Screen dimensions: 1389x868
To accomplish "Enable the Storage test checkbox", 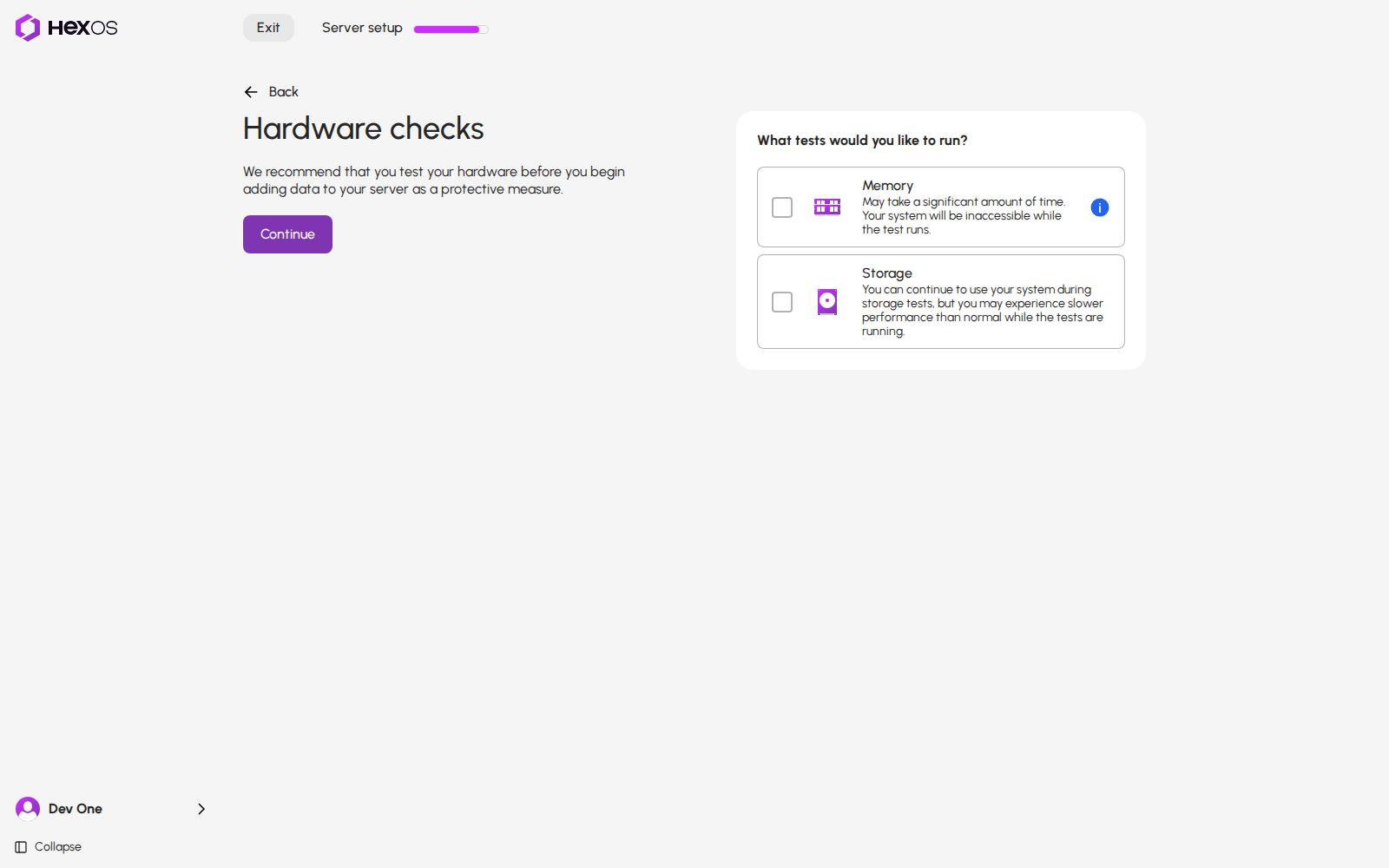I will click(782, 302).
